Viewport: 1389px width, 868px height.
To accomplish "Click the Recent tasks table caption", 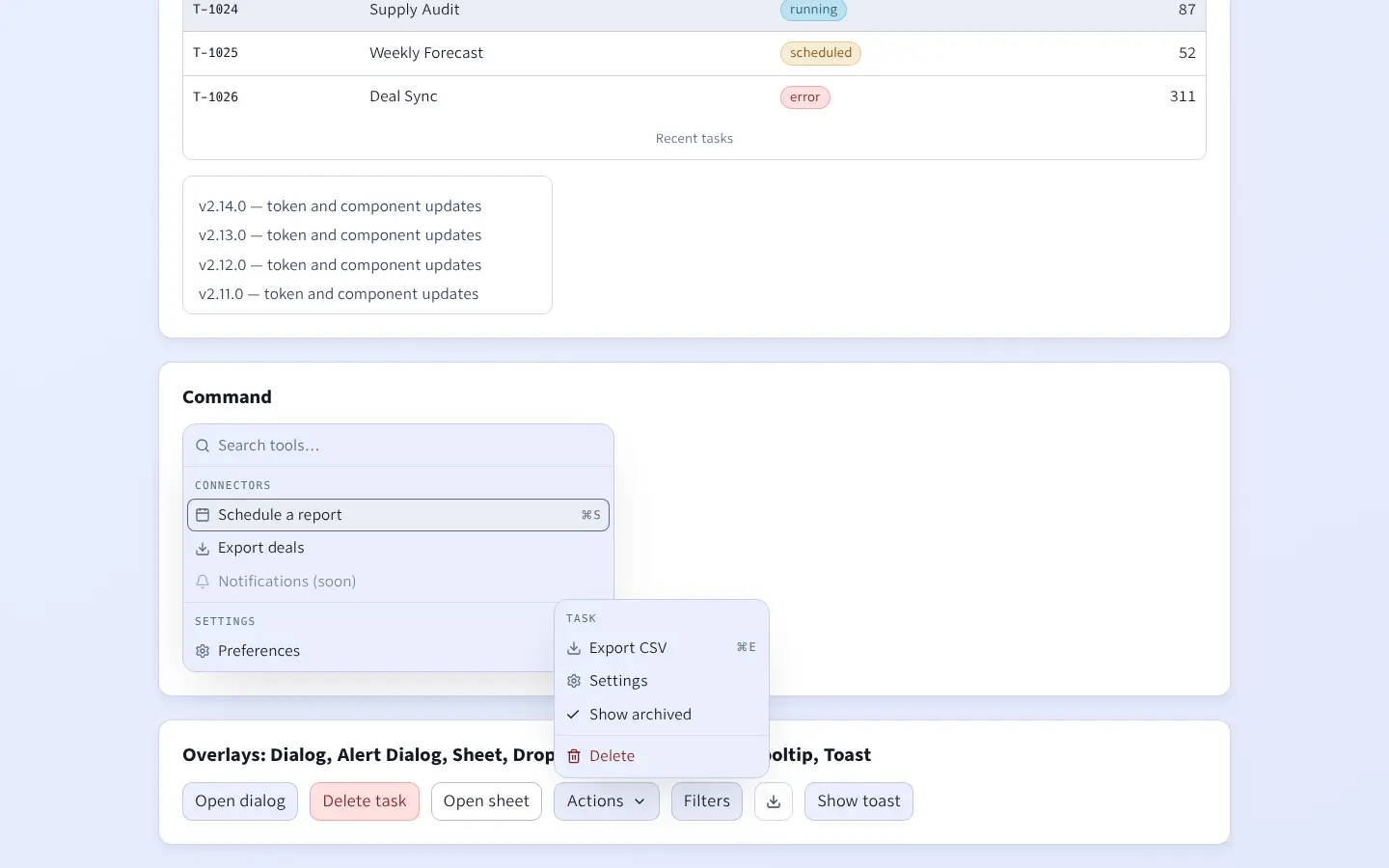I will [694, 139].
